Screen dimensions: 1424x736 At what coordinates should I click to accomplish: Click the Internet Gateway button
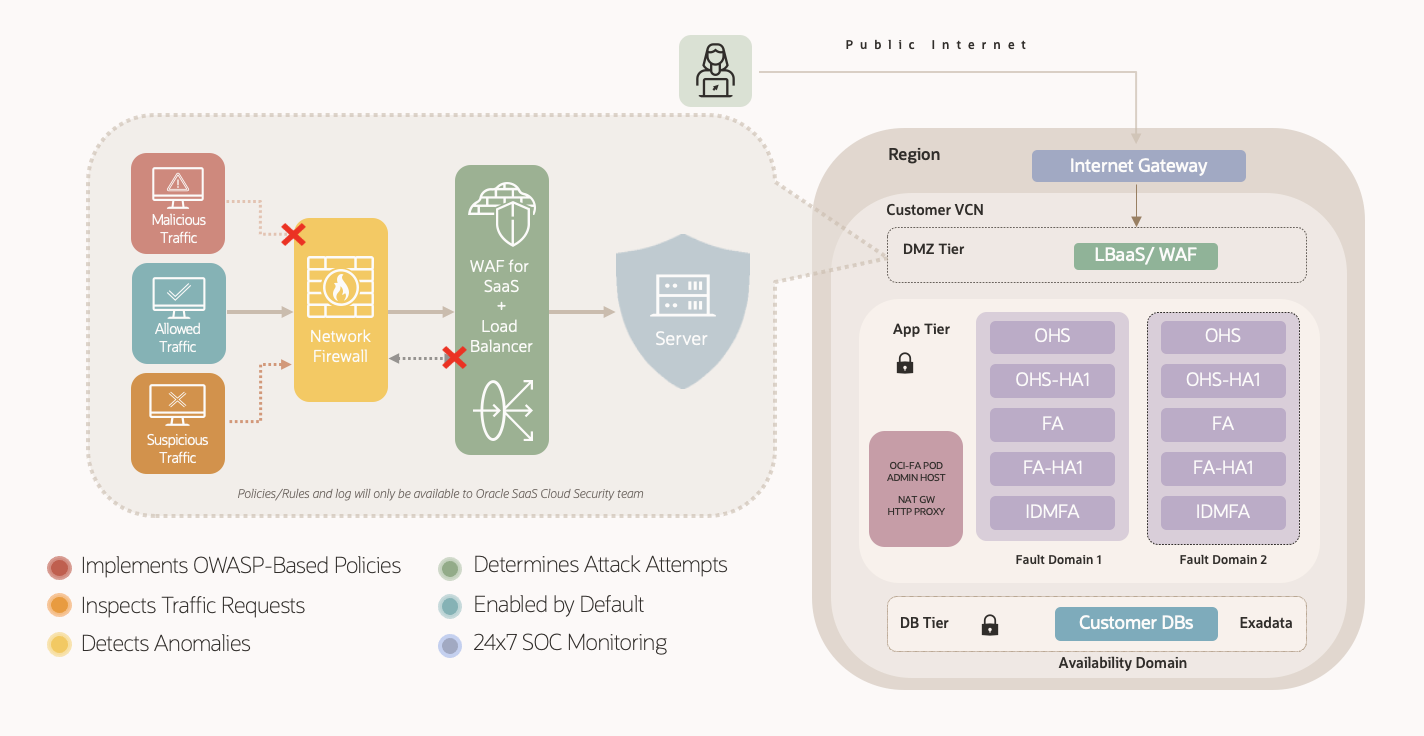pyautogui.click(x=1138, y=165)
